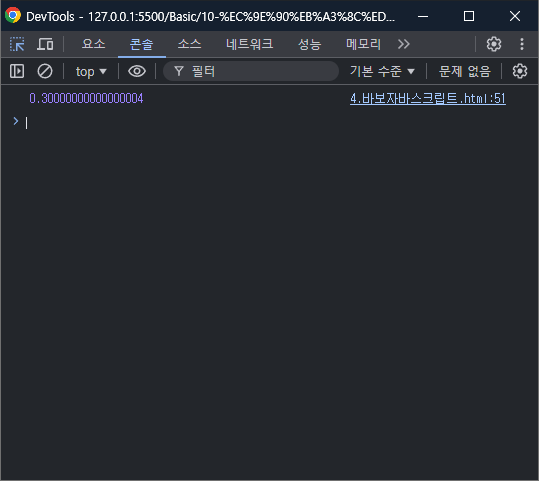Expand more tabs with the double chevron
Viewport: 539px width, 481px height.
coord(404,44)
